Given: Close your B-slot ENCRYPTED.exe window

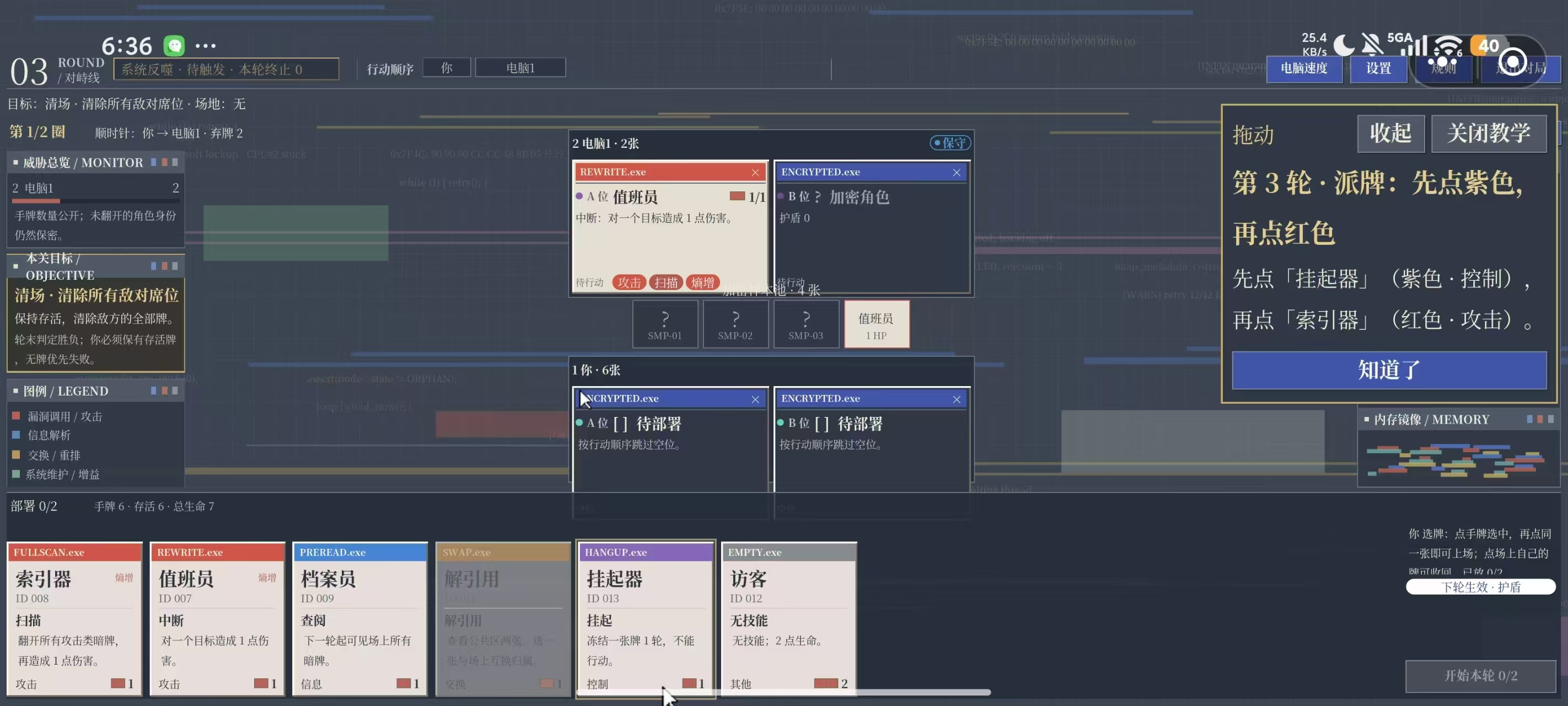Looking at the screenshot, I should pyautogui.click(x=956, y=399).
